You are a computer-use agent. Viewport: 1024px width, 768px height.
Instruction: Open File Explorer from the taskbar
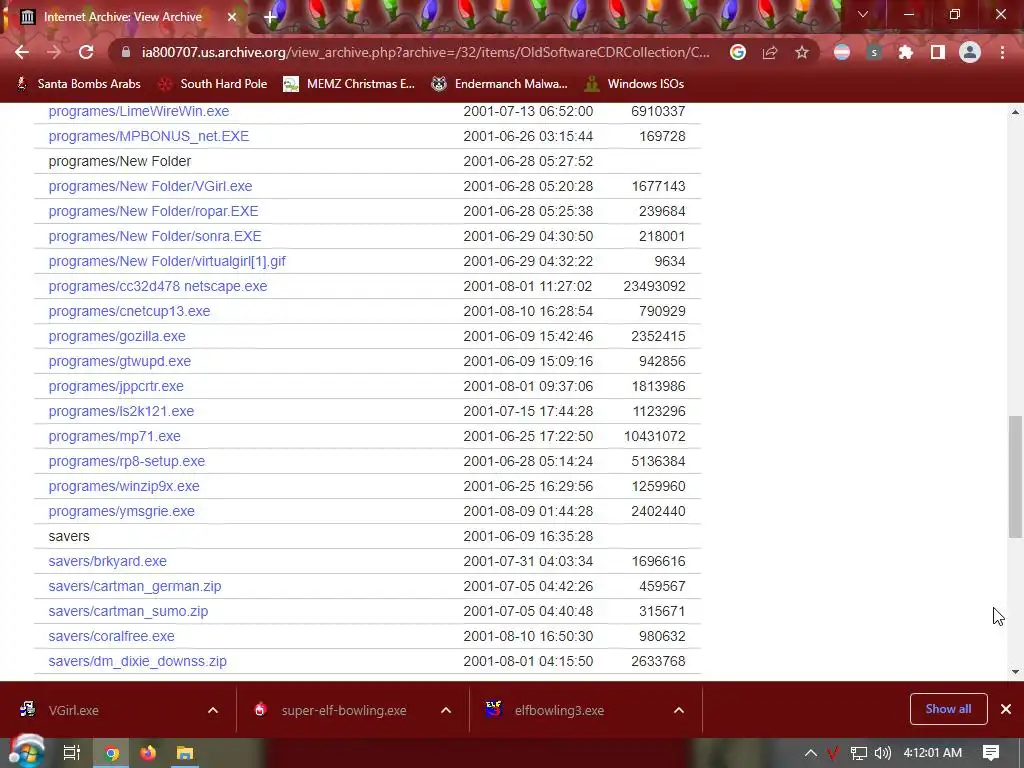[x=185, y=753]
